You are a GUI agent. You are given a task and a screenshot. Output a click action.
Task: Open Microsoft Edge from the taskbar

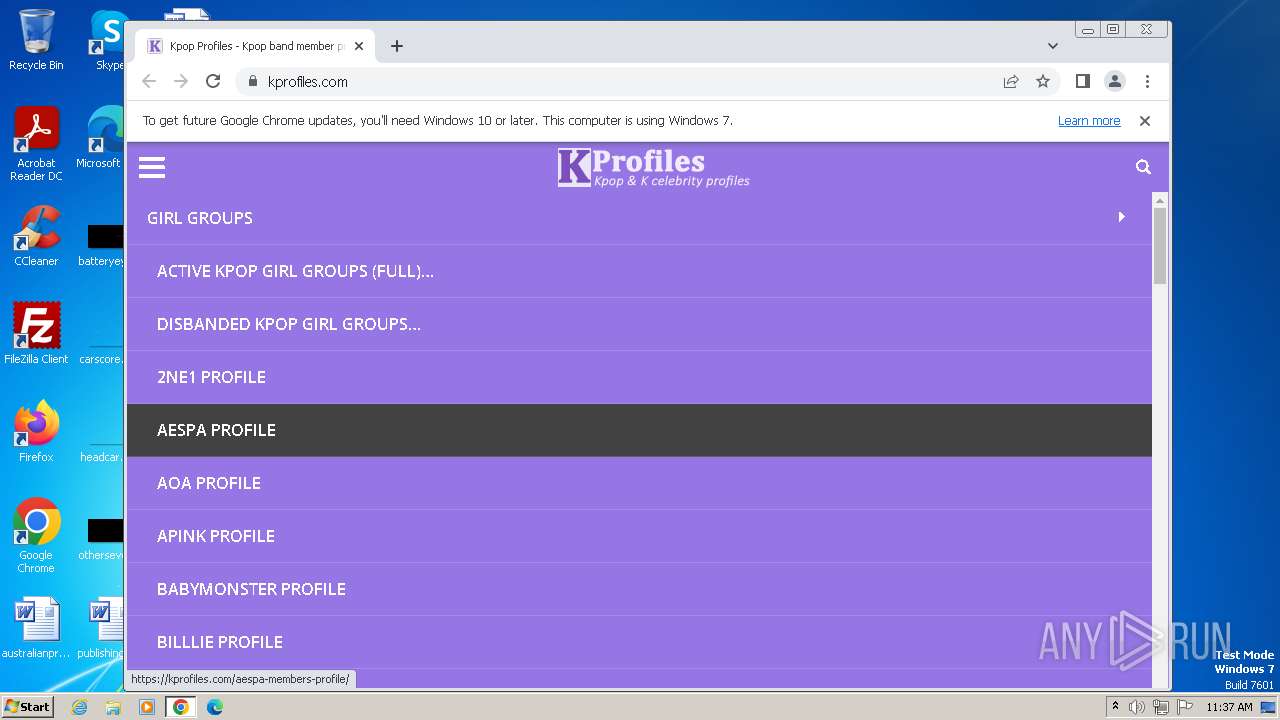215,707
